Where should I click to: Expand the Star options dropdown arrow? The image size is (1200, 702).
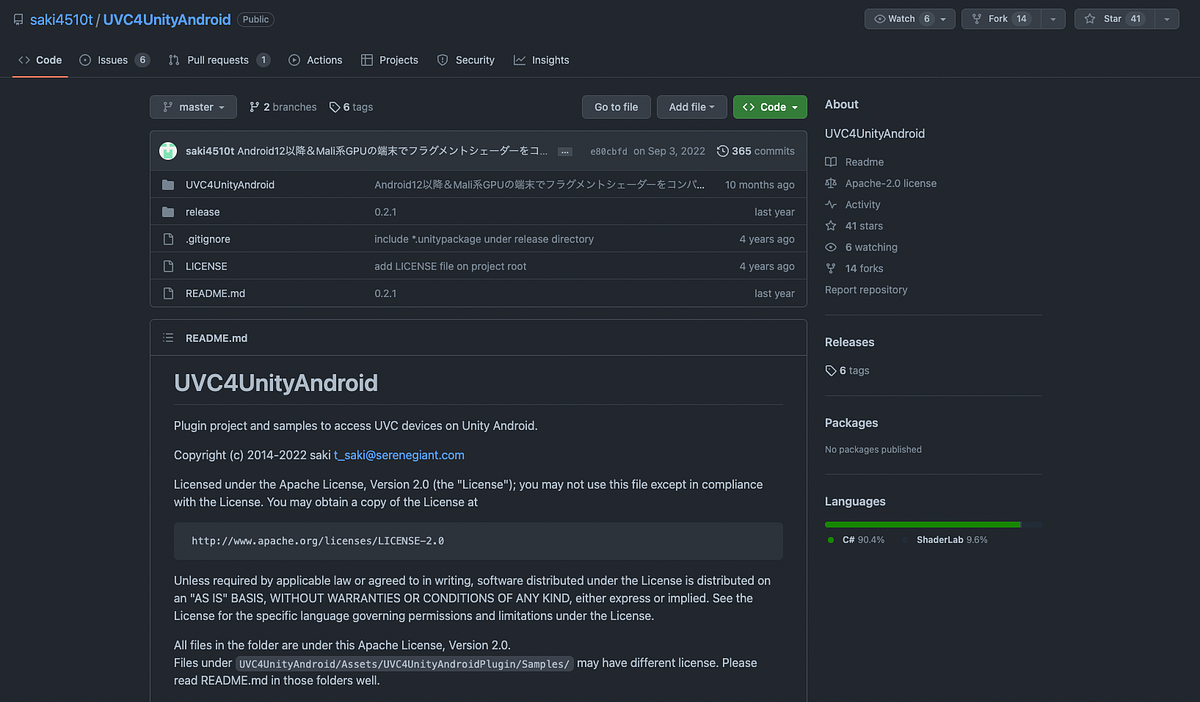point(1166,18)
